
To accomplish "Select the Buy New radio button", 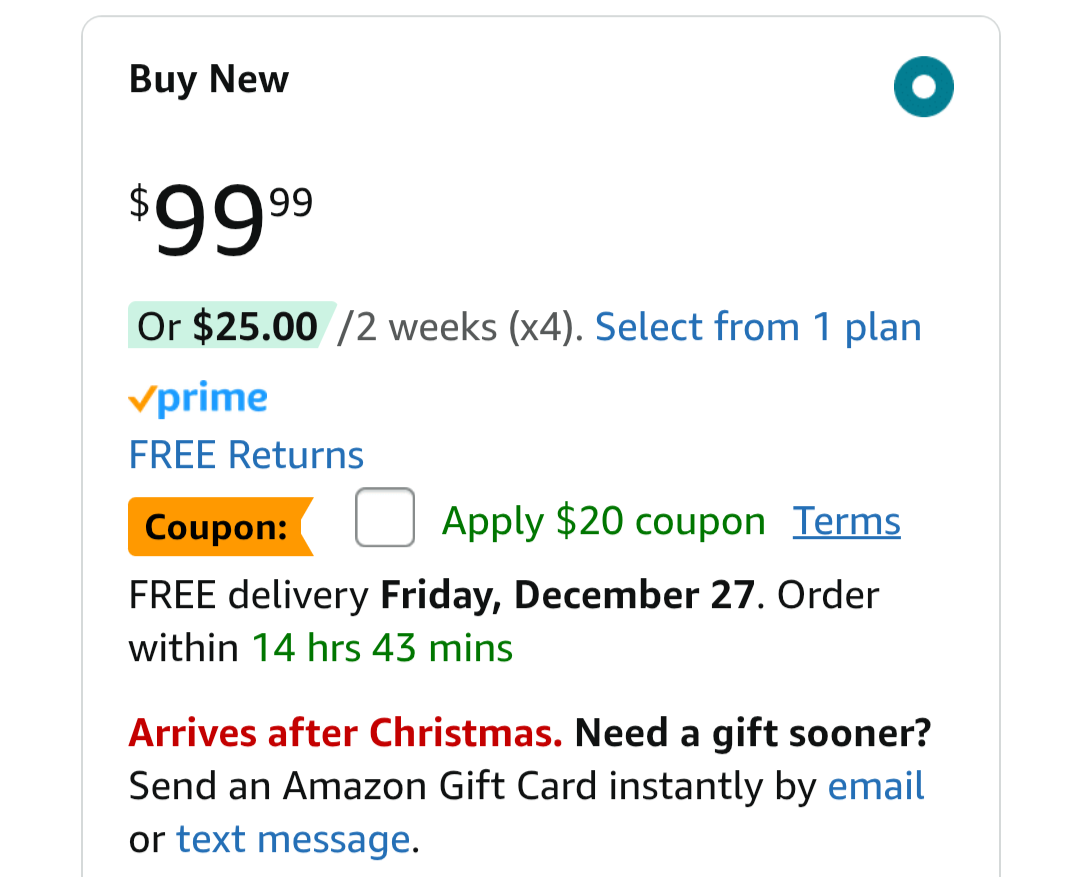I will pos(923,87).
